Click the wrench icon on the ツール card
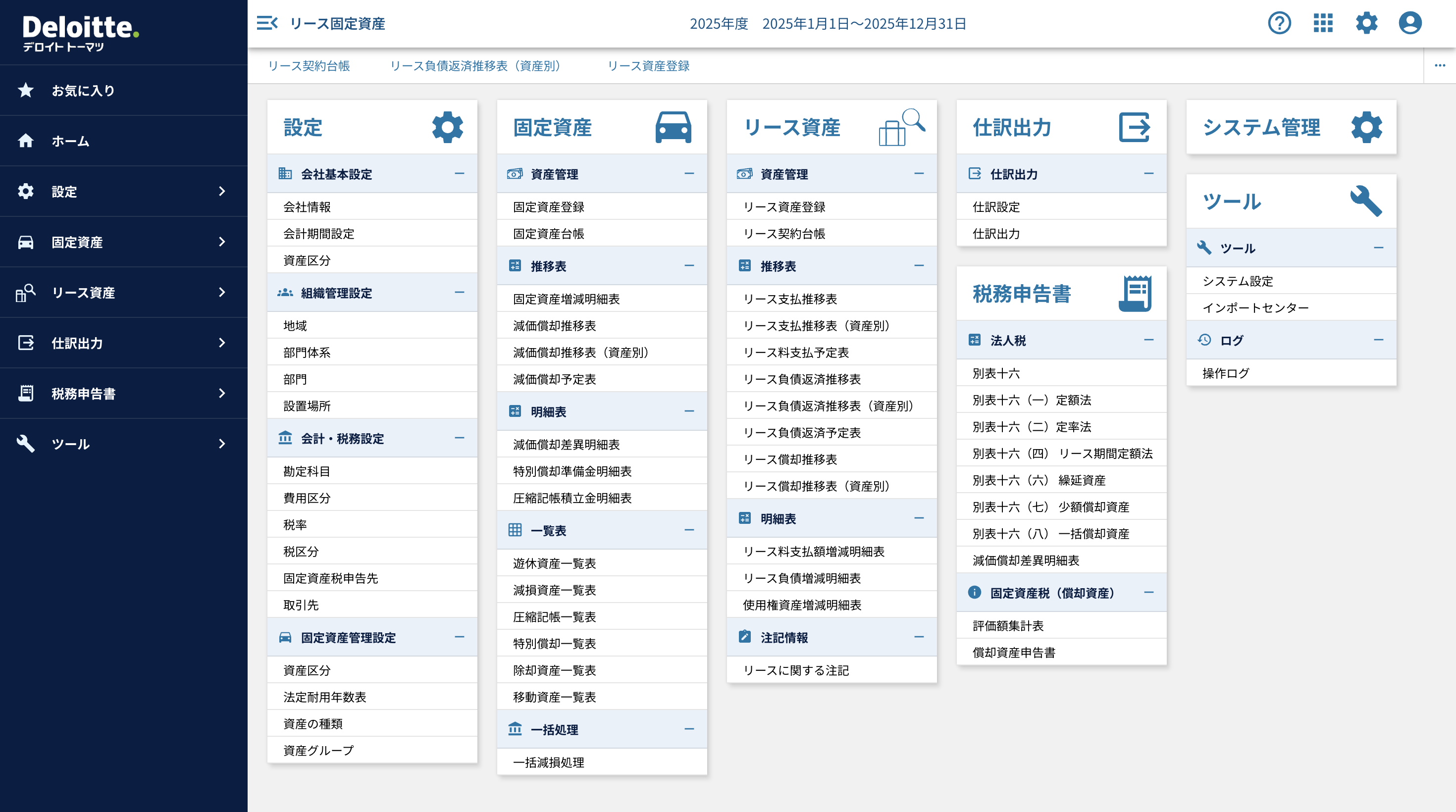 point(1367,200)
